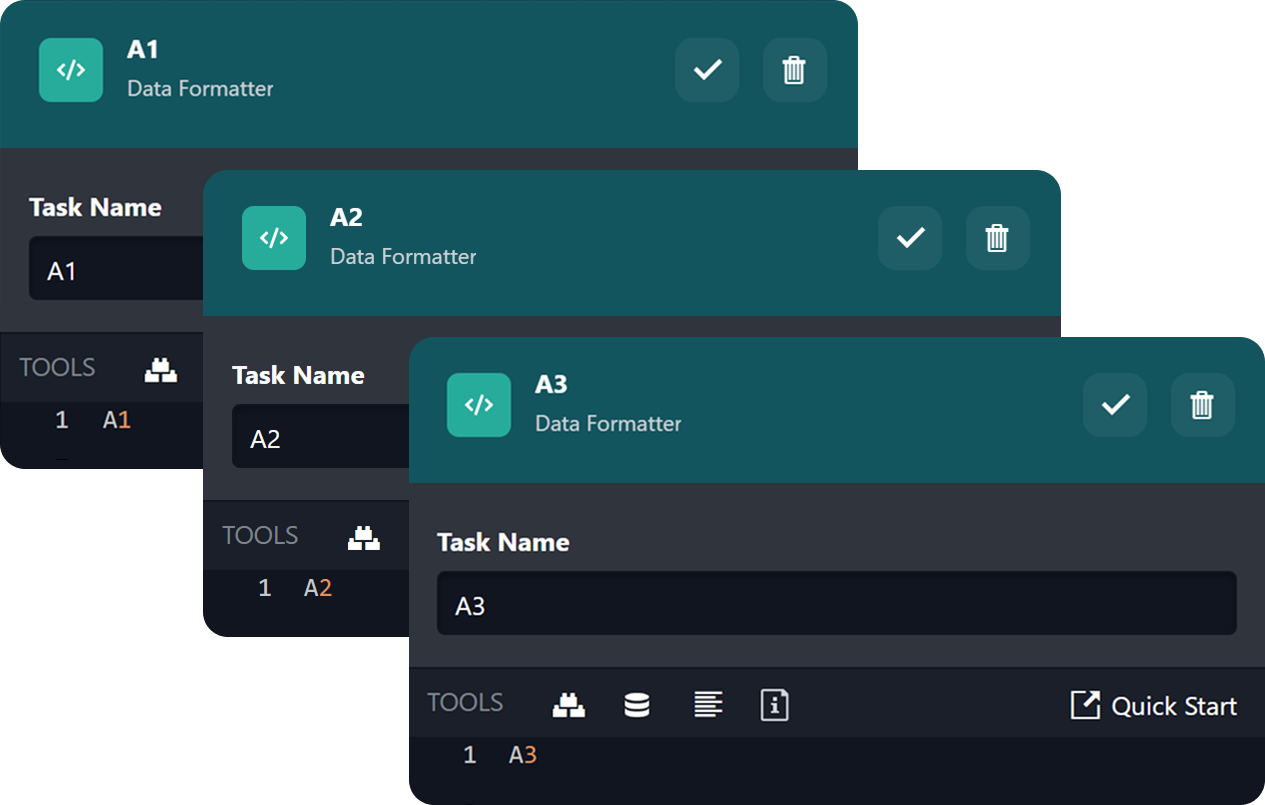Open the info document tool in A3 toolbar
This screenshot has width=1265, height=805.
click(x=775, y=705)
